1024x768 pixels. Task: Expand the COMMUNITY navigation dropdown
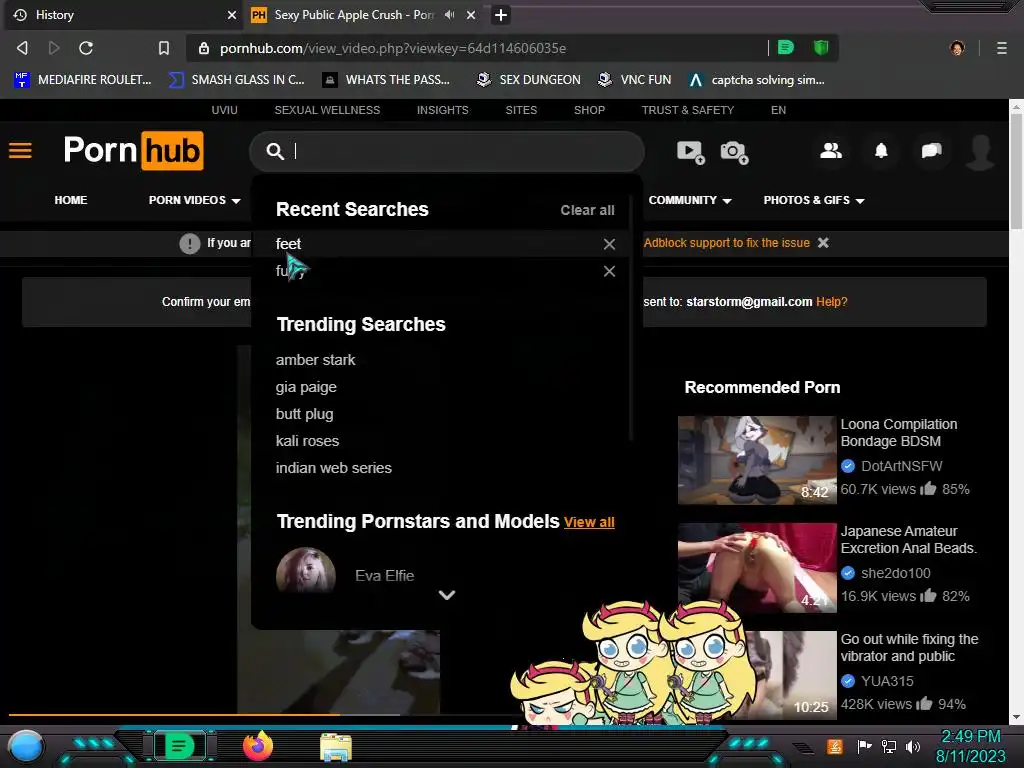pos(690,200)
